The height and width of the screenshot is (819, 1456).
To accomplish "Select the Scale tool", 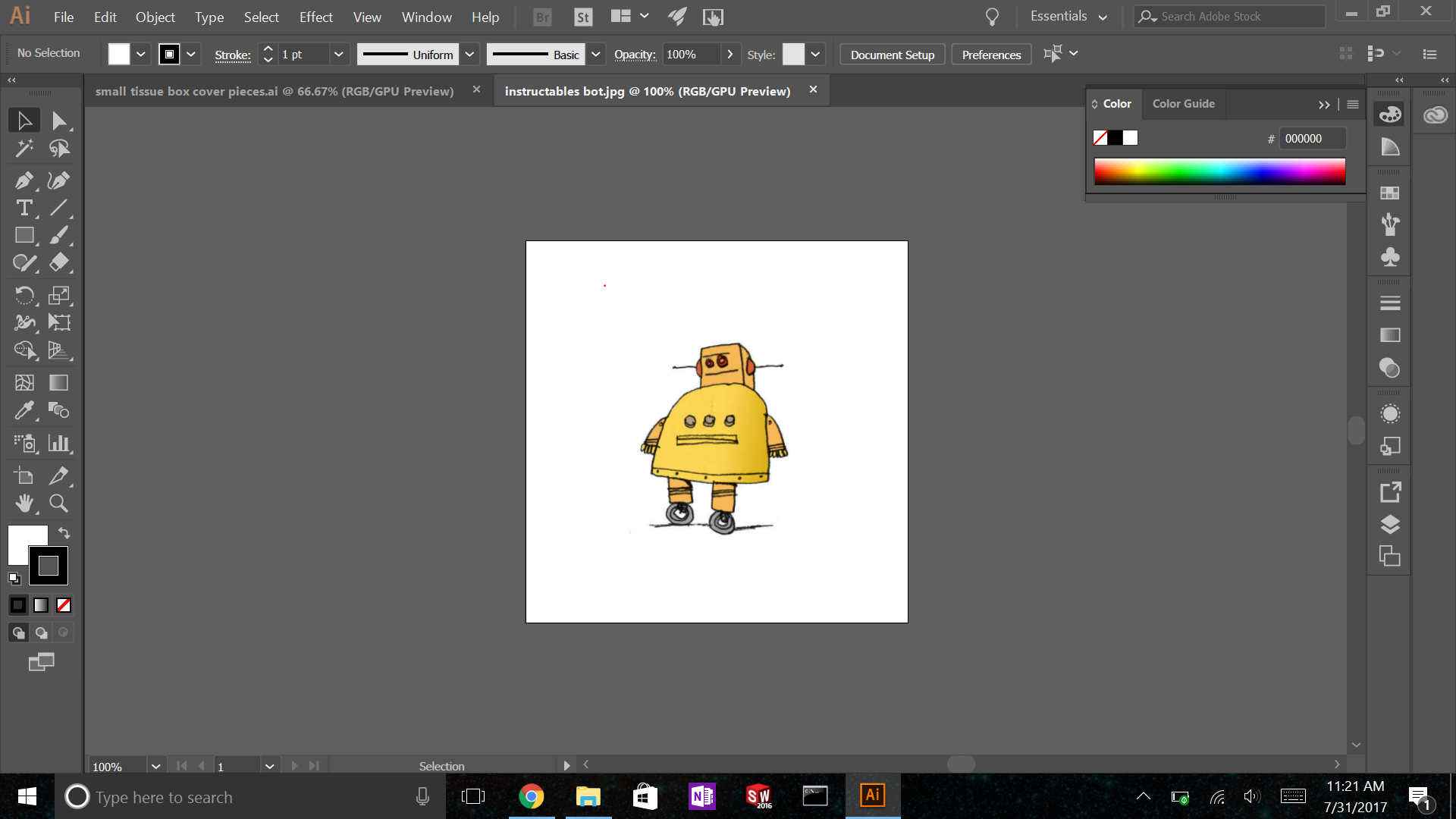I will point(59,295).
